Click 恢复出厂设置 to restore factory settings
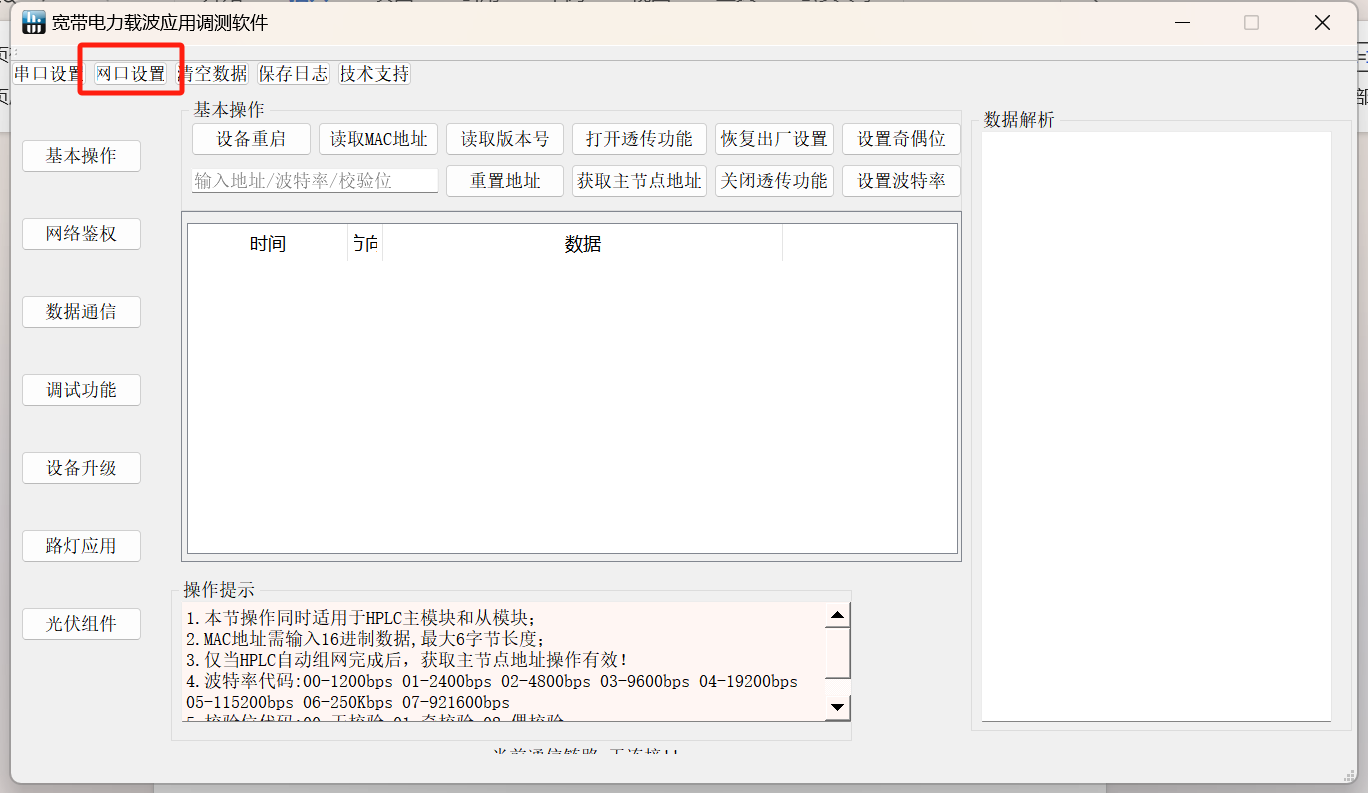Viewport: 1368px width, 793px height. pos(774,139)
